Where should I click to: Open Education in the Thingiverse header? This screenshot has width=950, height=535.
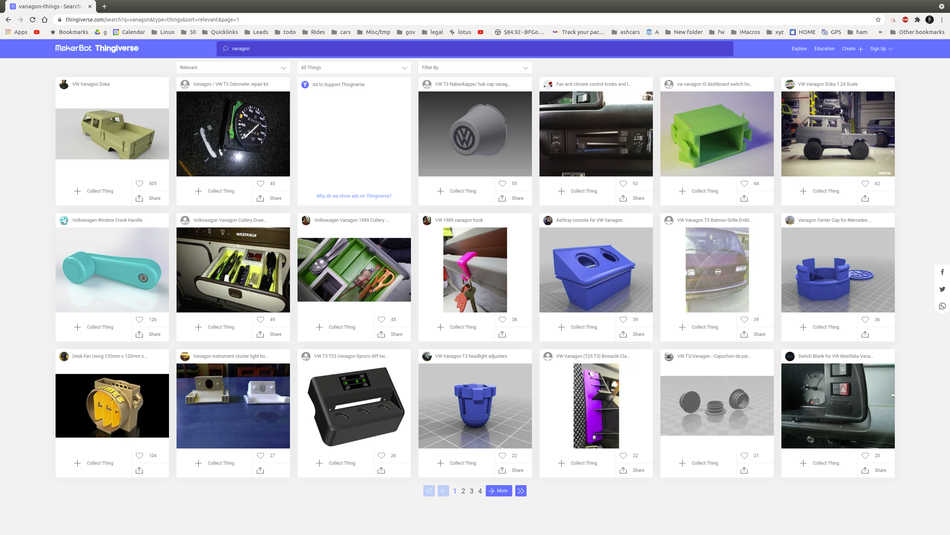point(824,48)
